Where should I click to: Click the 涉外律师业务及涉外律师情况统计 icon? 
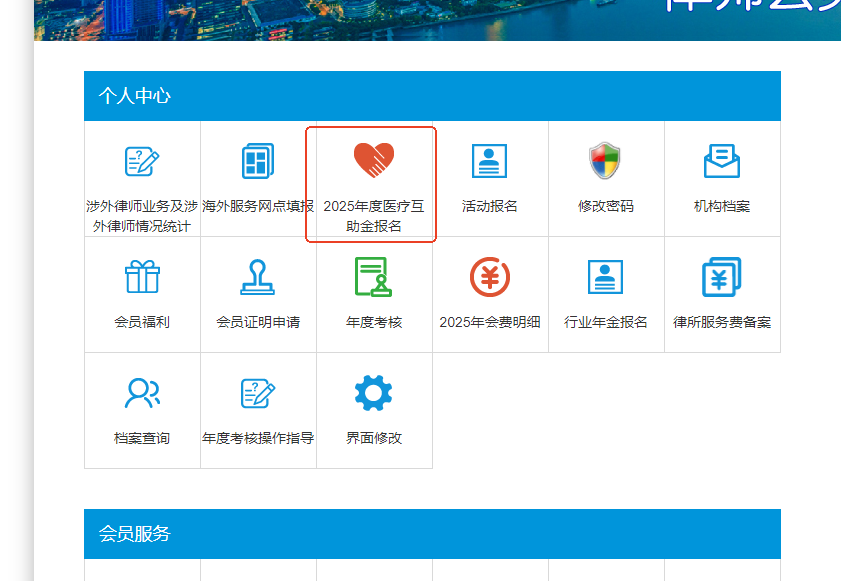pos(142,161)
